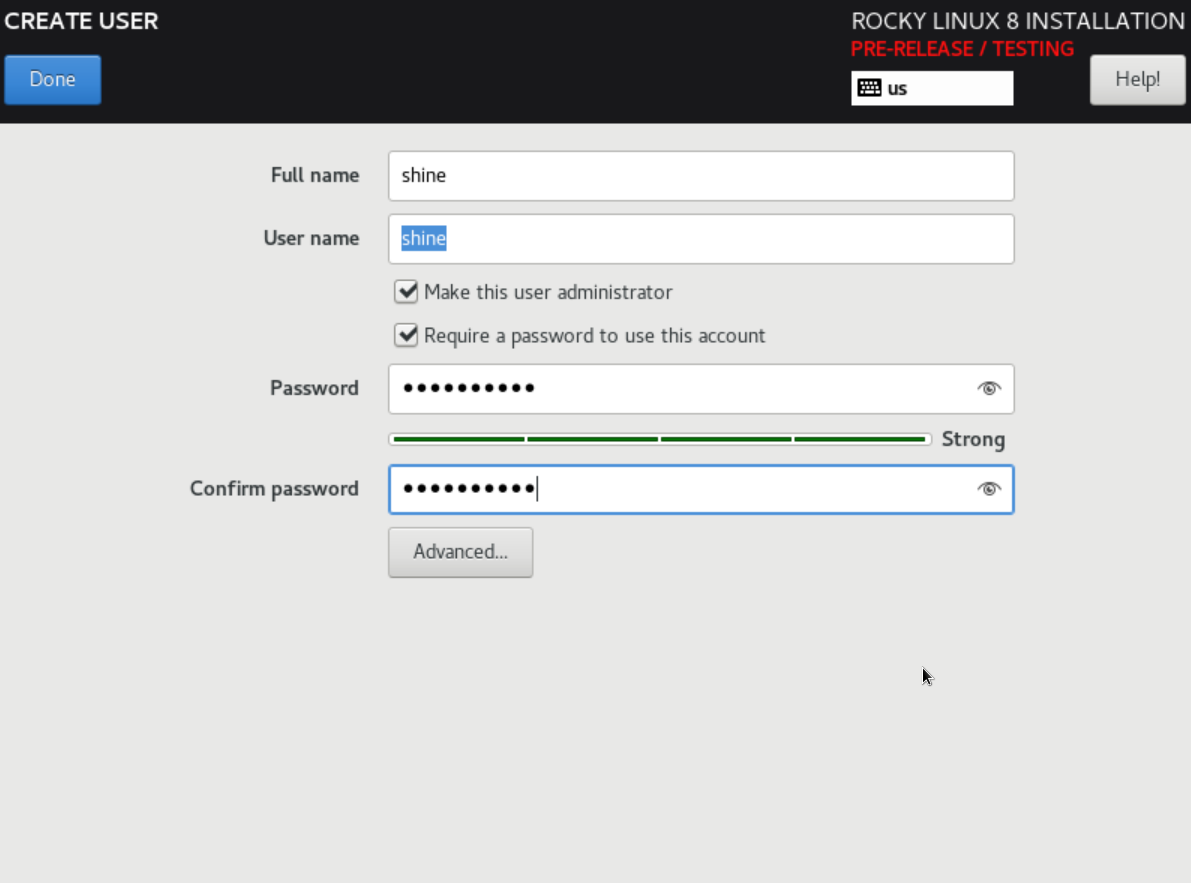Viewport: 1191px width, 883px height.
Task: Reveal the Confirm password with eye icon
Action: [988, 489]
